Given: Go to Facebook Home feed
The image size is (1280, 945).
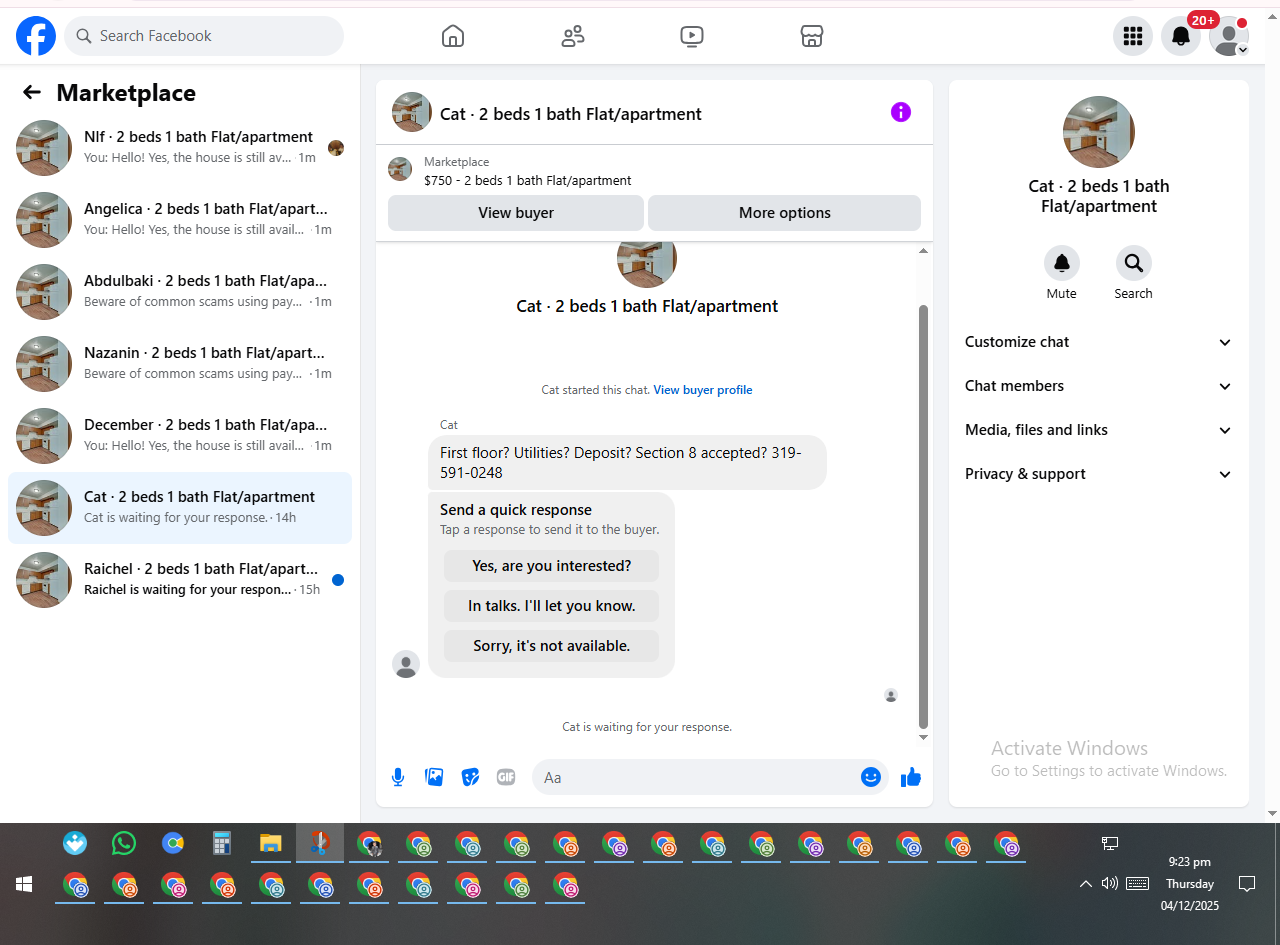Looking at the screenshot, I should tap(453, 37).
